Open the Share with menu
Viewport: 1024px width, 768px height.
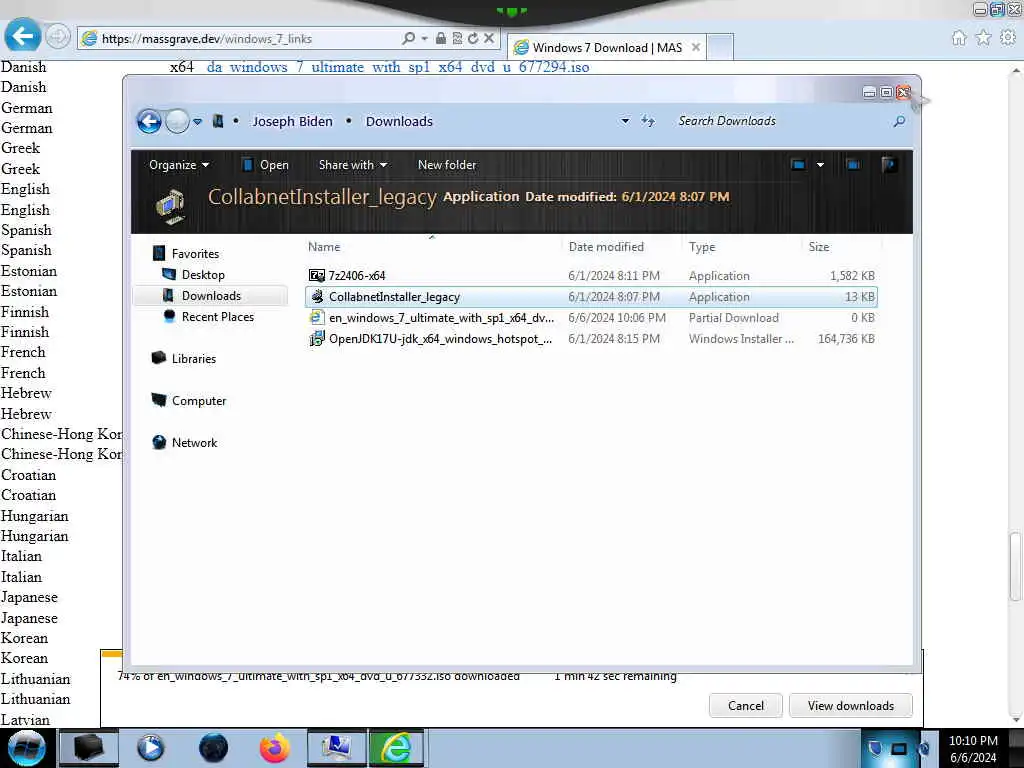pos(353,165)
